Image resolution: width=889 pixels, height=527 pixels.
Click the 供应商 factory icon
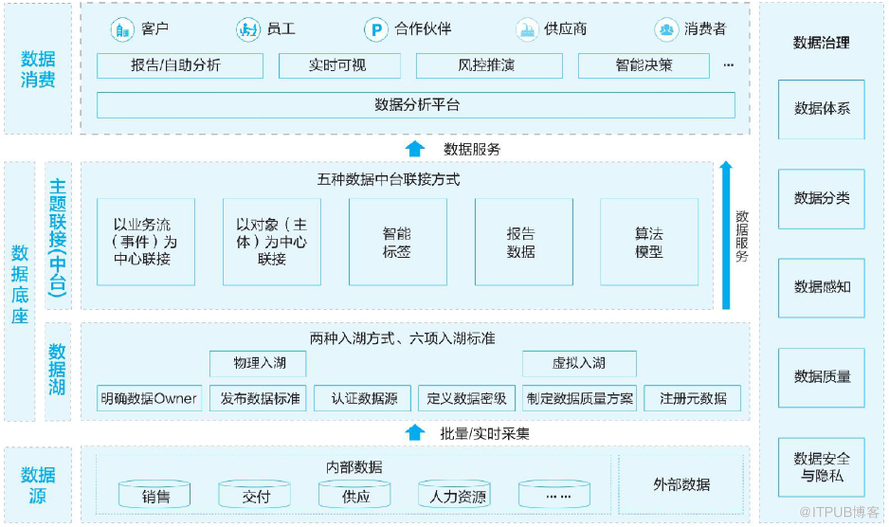click(x=527, y=29)
